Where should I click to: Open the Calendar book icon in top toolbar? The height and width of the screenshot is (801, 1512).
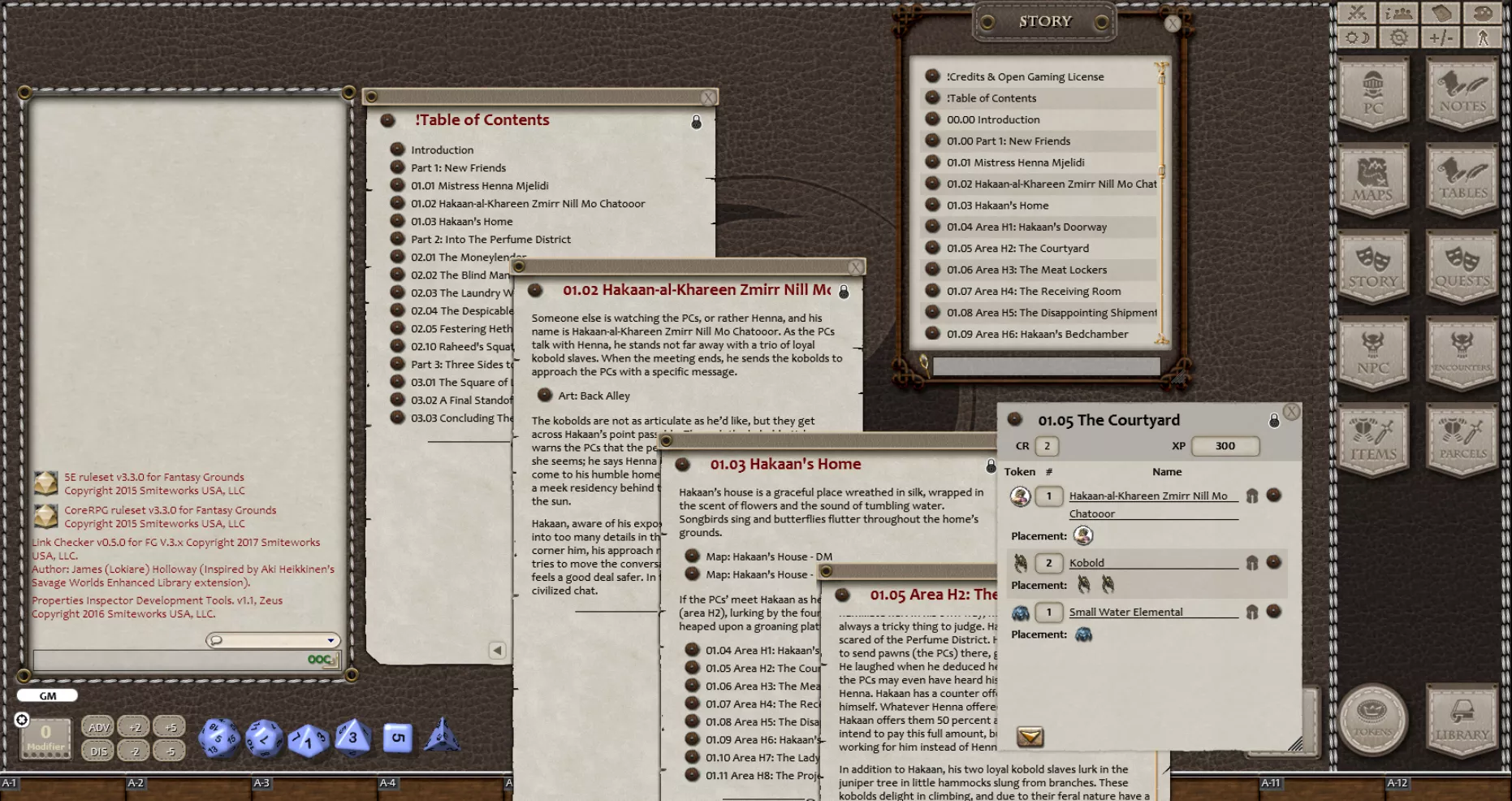pyautogui.click(x=1441, y=13)
